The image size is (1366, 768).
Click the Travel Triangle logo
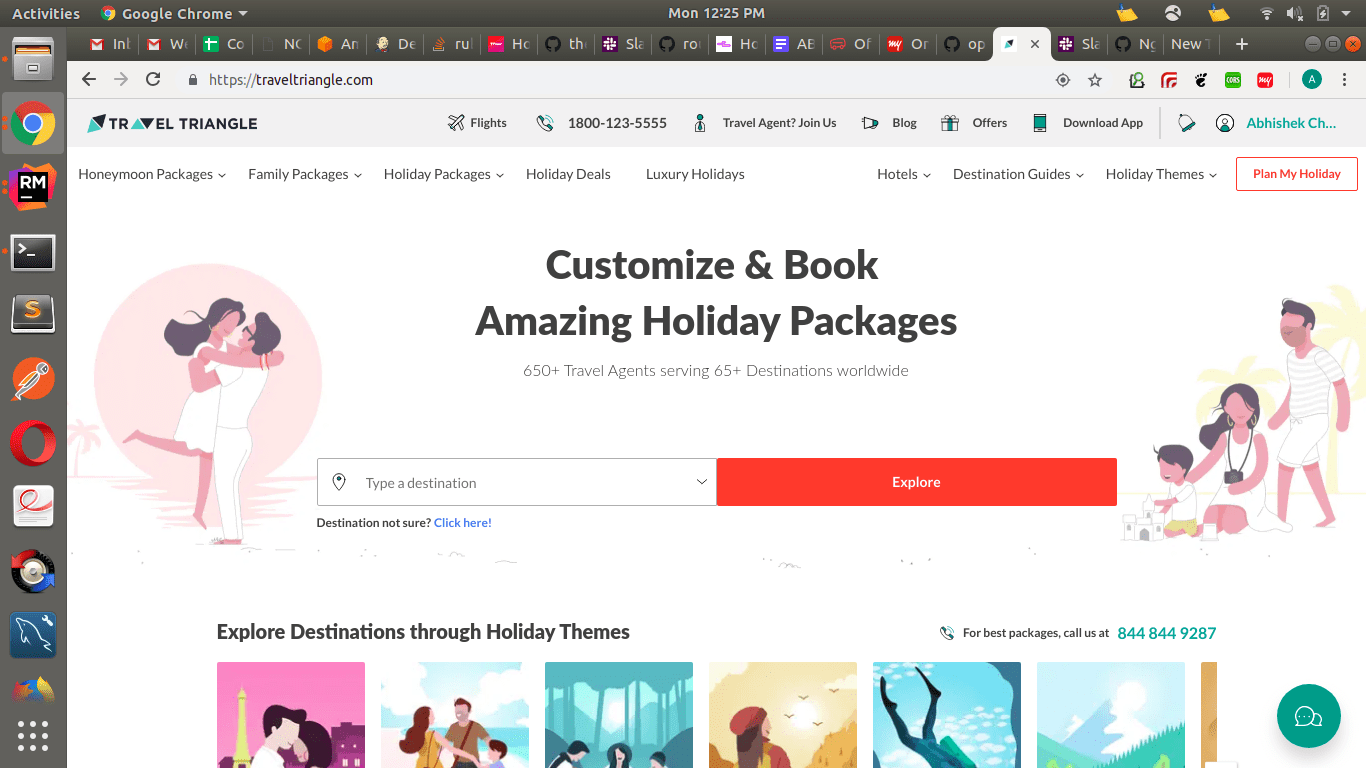coord(172,123)
